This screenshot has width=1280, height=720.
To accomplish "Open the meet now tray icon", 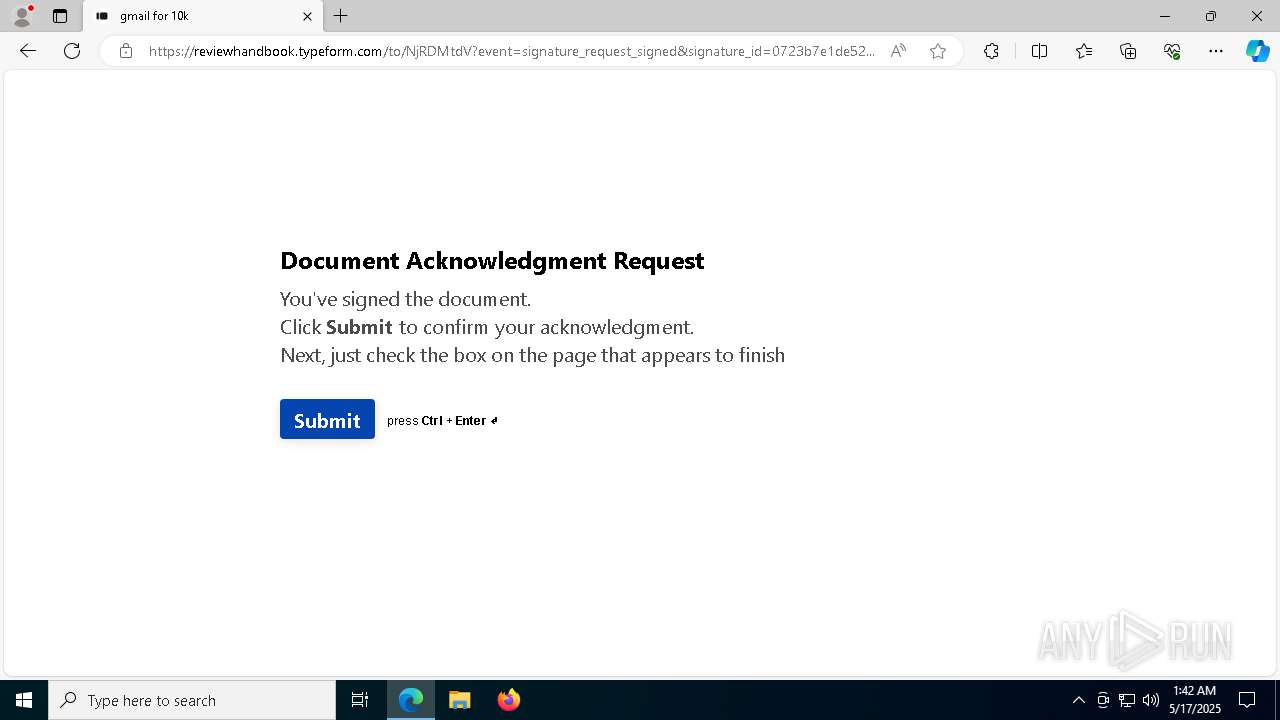I will [1103, 700].
